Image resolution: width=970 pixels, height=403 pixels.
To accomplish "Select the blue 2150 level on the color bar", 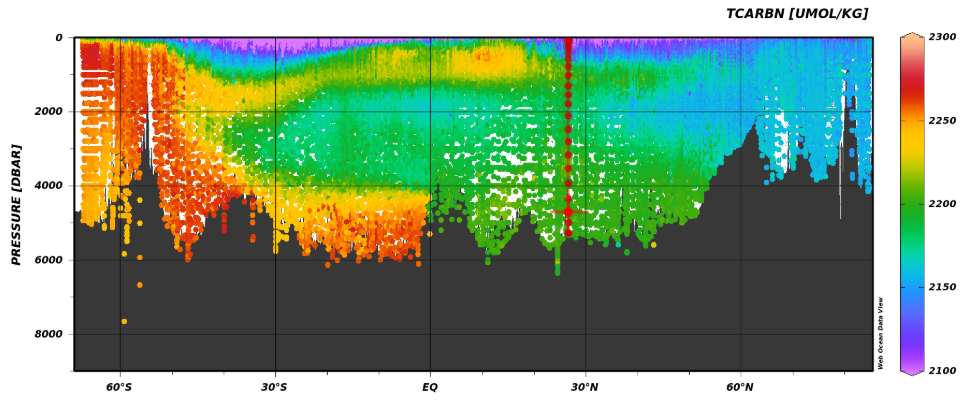I will (912, 287).
